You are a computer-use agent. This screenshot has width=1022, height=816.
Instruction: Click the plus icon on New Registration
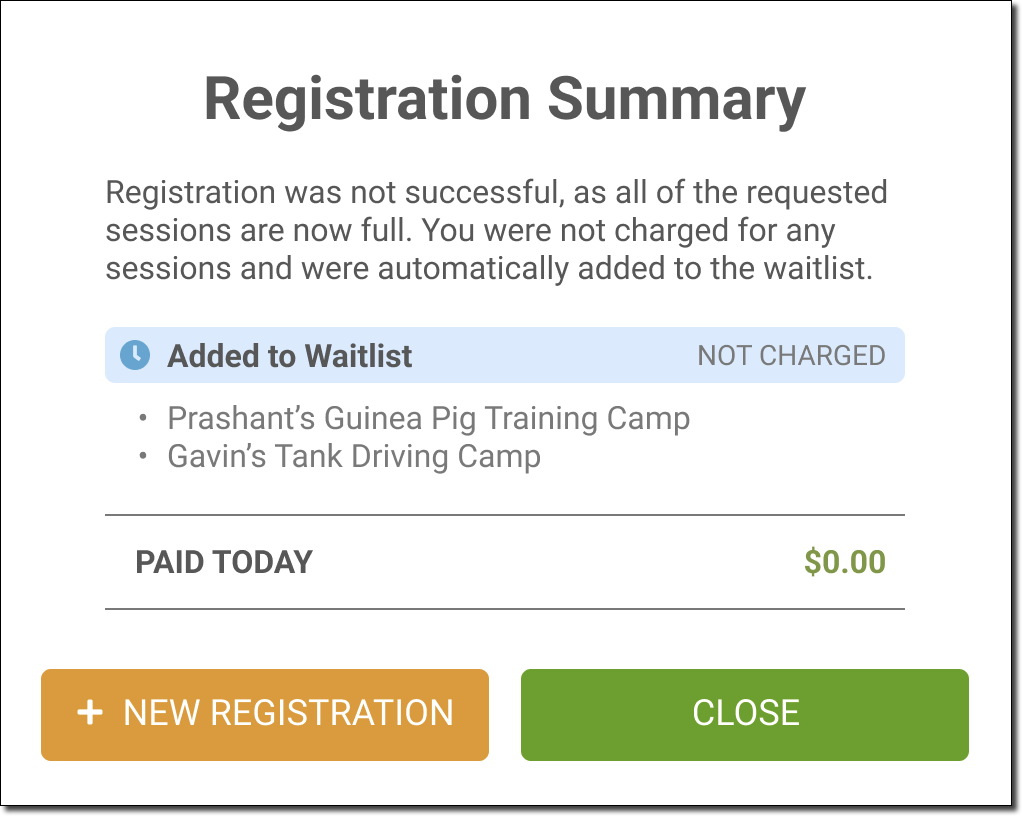[x=90, y=713]
